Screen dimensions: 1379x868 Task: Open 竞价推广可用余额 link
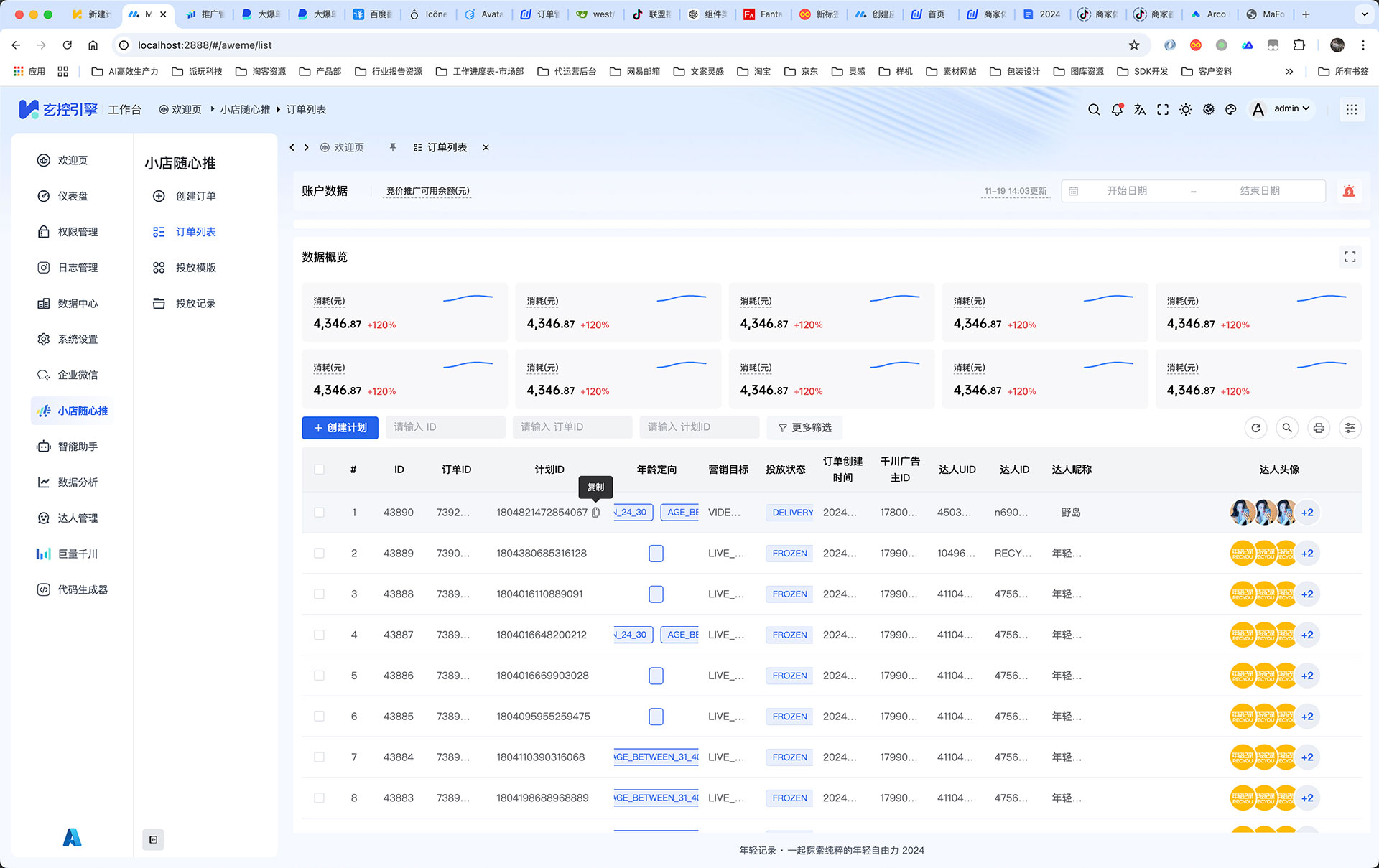tap(427, 191)
